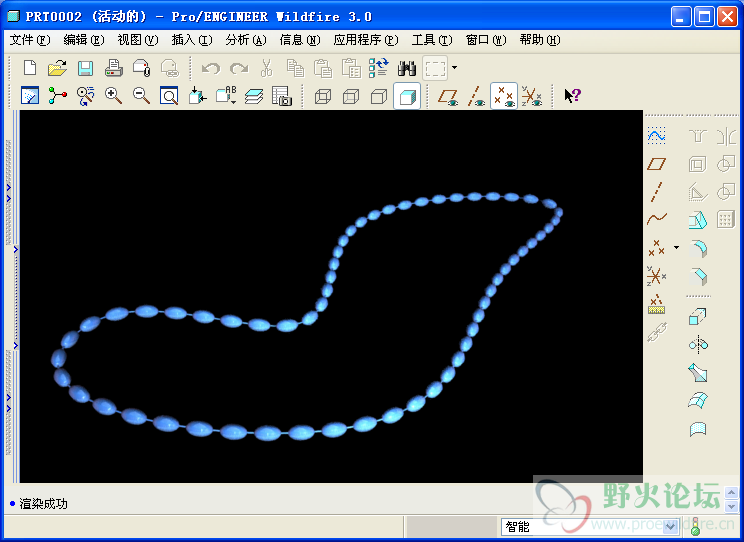This screenshot has height=542, width=744.
Task: Click the Variable Section Sweep tool
Action: (x=698, y=373)
